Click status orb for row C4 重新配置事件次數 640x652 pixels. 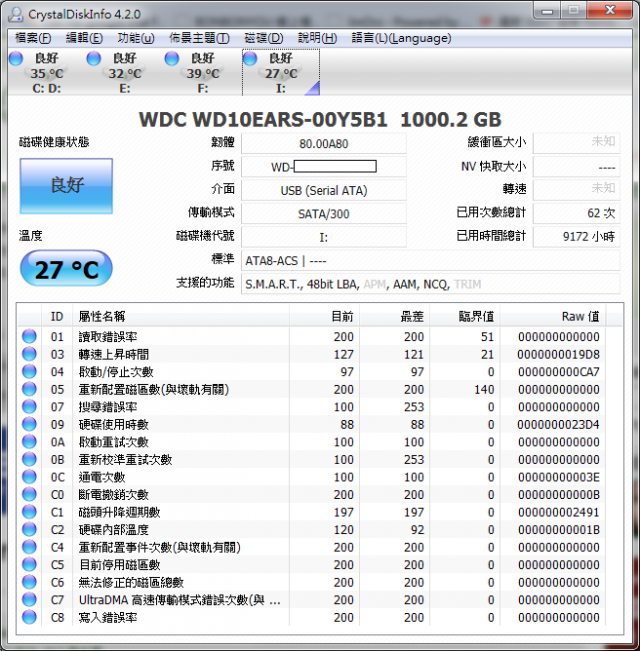click(x=29, y=547)
